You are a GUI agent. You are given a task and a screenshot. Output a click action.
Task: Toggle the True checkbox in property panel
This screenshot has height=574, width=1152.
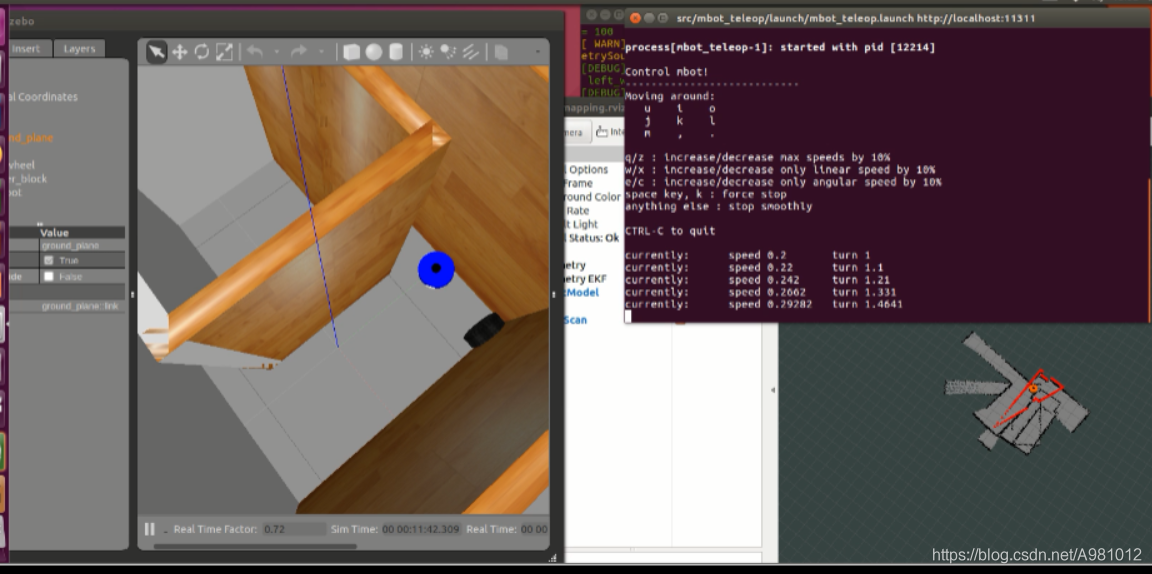pyautogui.click(x=49, y=260)
